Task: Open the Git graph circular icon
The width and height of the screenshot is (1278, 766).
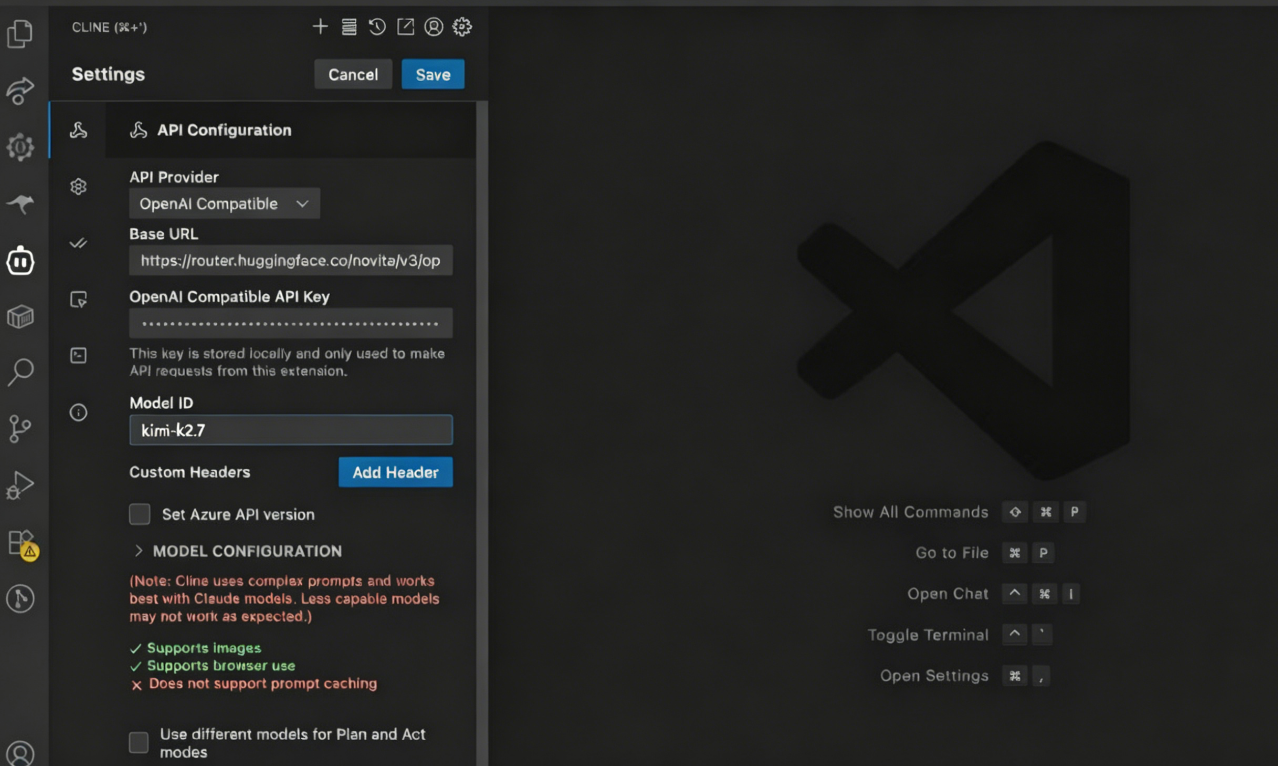Action: (20, 598)
